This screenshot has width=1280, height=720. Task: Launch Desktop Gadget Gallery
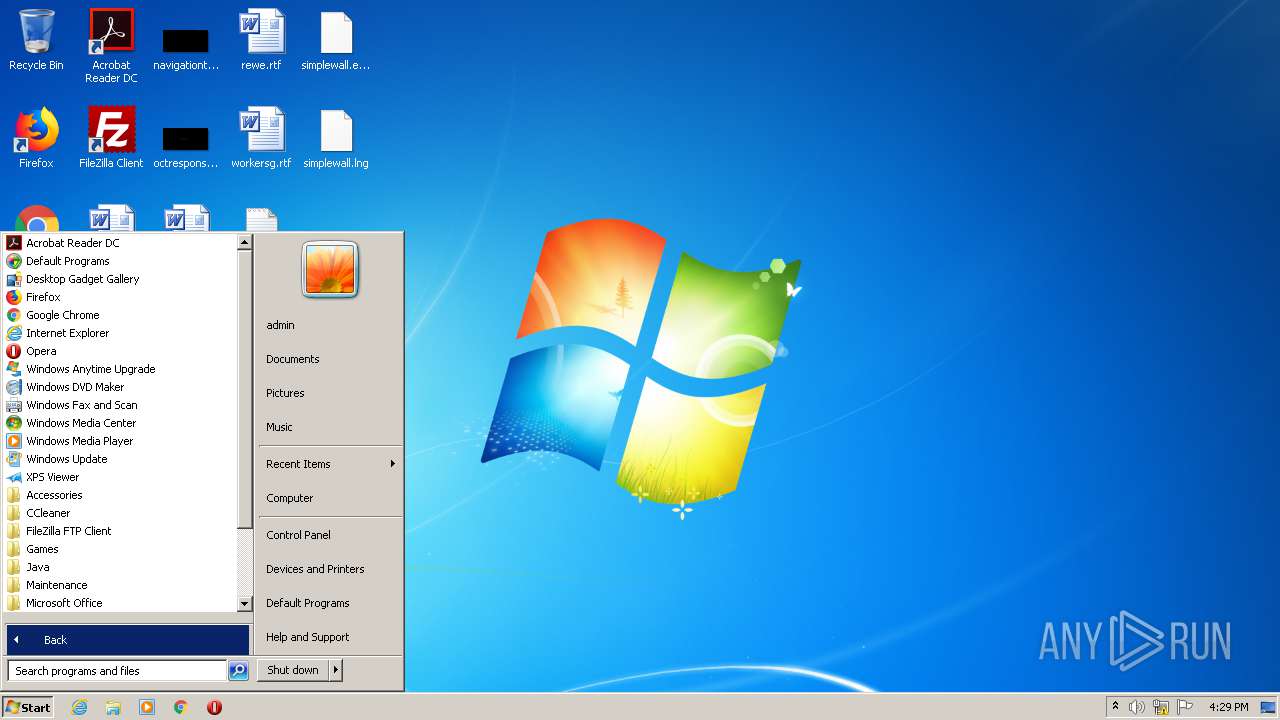pos(120,279)
